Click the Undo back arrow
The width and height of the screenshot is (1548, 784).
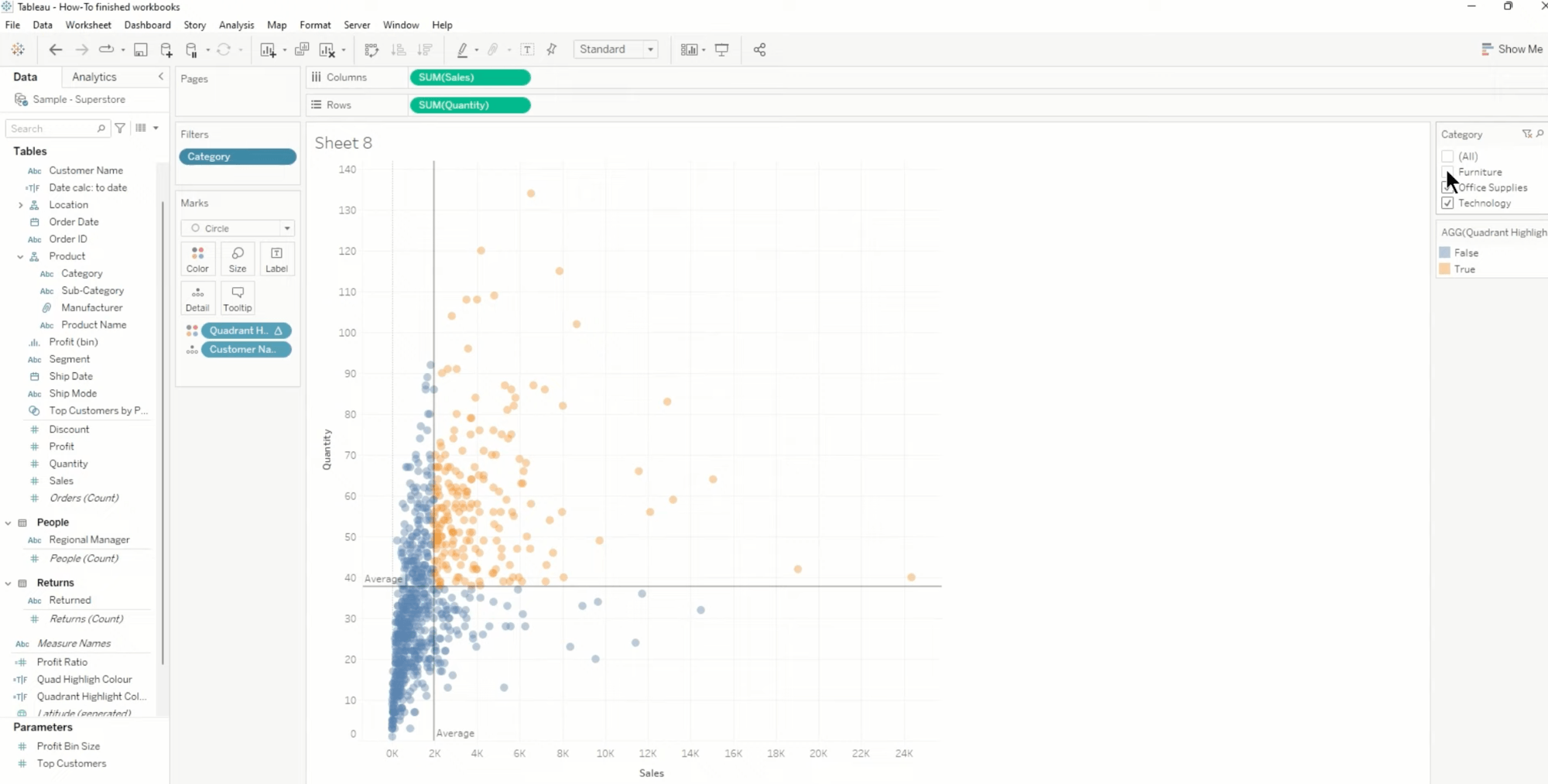55,50
